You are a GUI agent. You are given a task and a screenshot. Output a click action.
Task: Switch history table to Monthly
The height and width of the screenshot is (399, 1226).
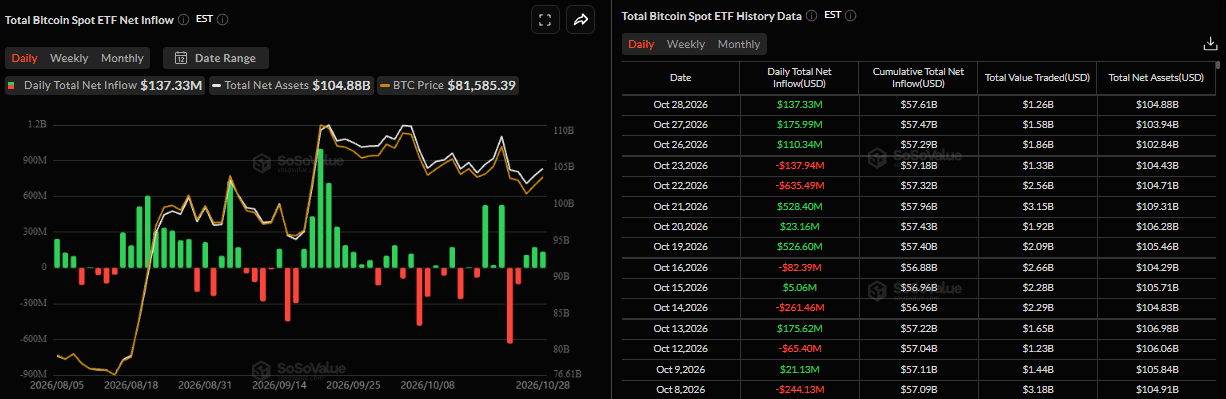pos(739,44)
